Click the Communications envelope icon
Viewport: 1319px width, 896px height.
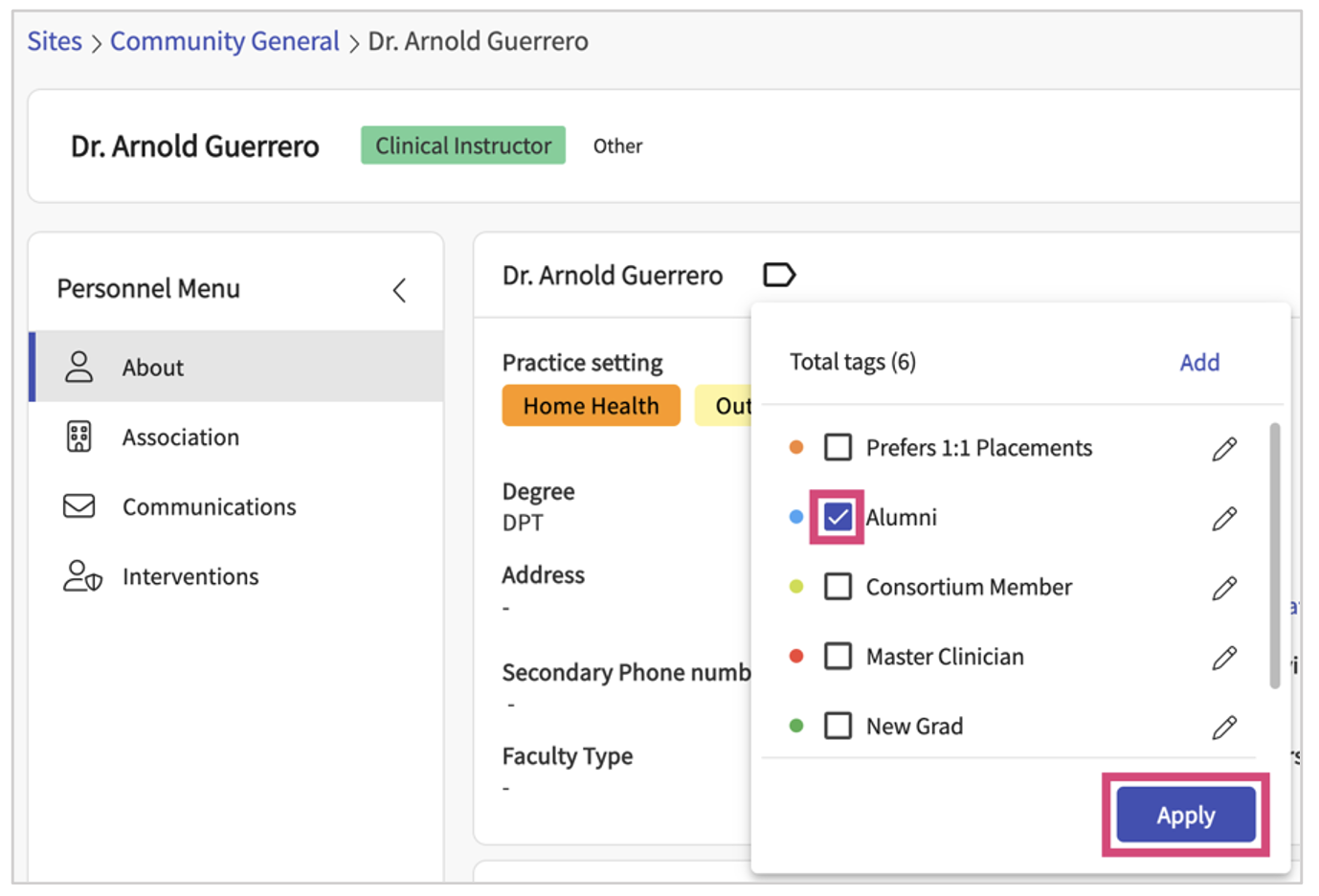(78, 506)
